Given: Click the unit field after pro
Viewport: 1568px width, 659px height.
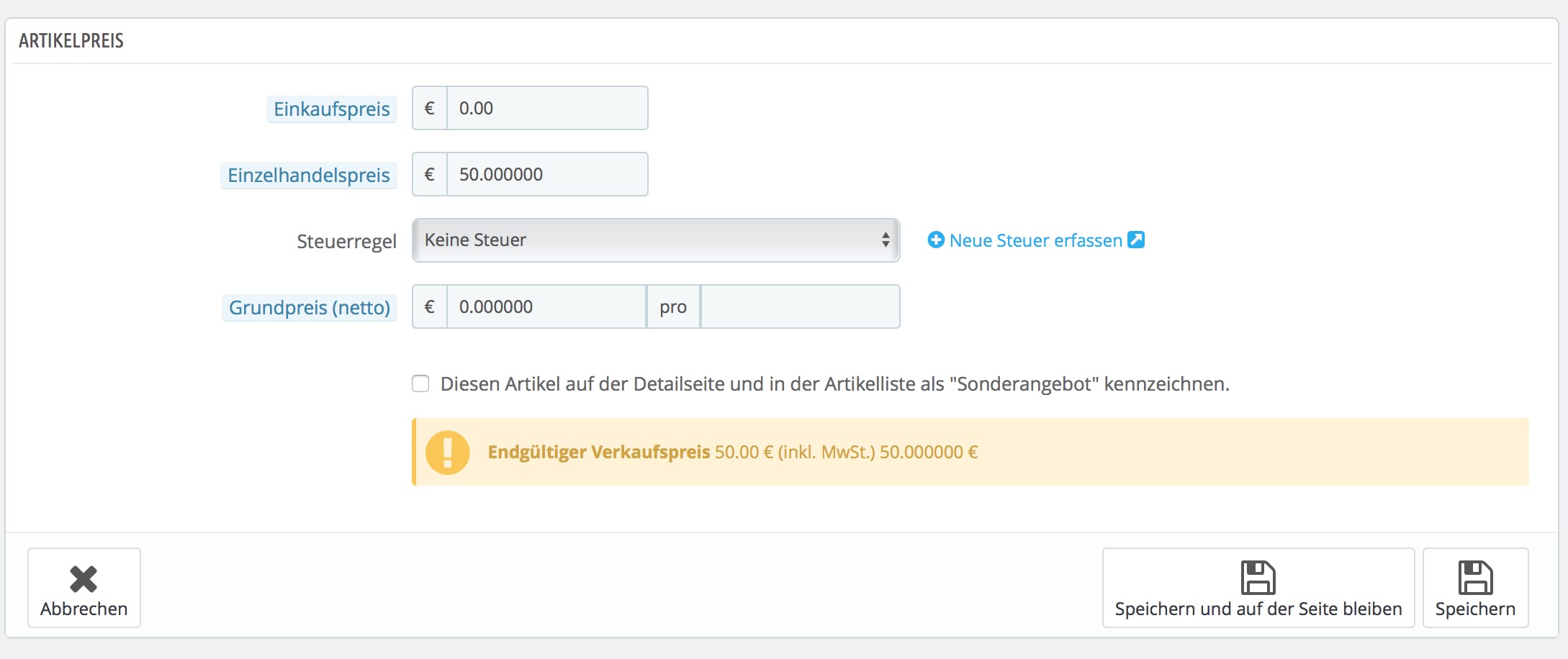Looking at the screenshot, I should 800,307.
